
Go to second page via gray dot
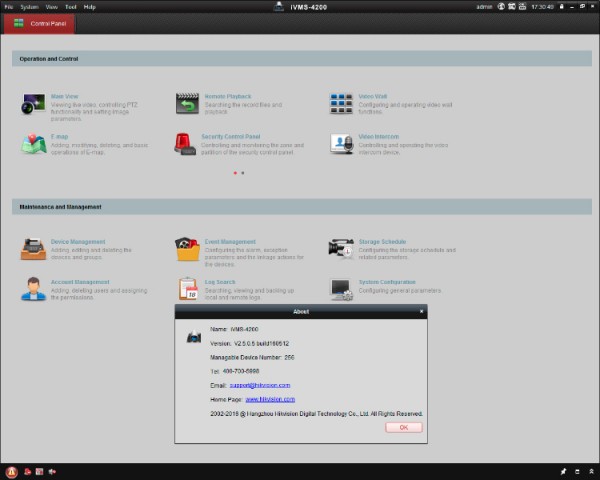[243, 173]
